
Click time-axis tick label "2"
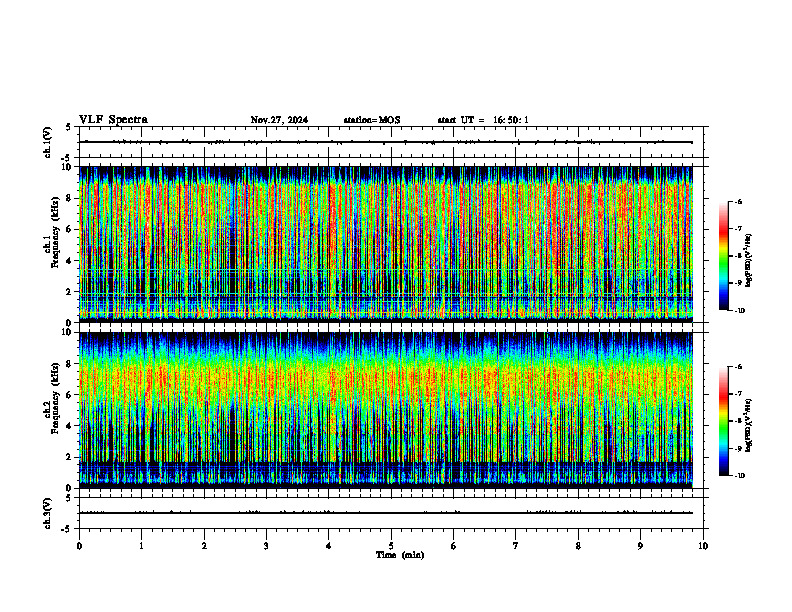coord(204,546)
